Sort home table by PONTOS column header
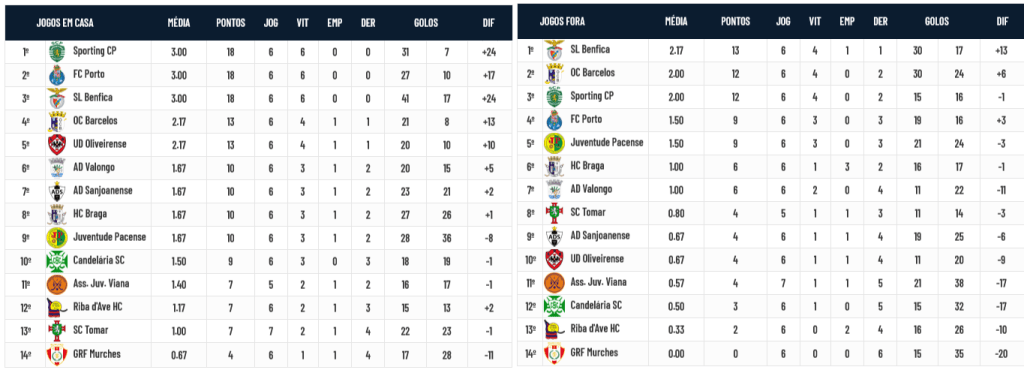Screen dimensions: 1024x370 [231, 23]
